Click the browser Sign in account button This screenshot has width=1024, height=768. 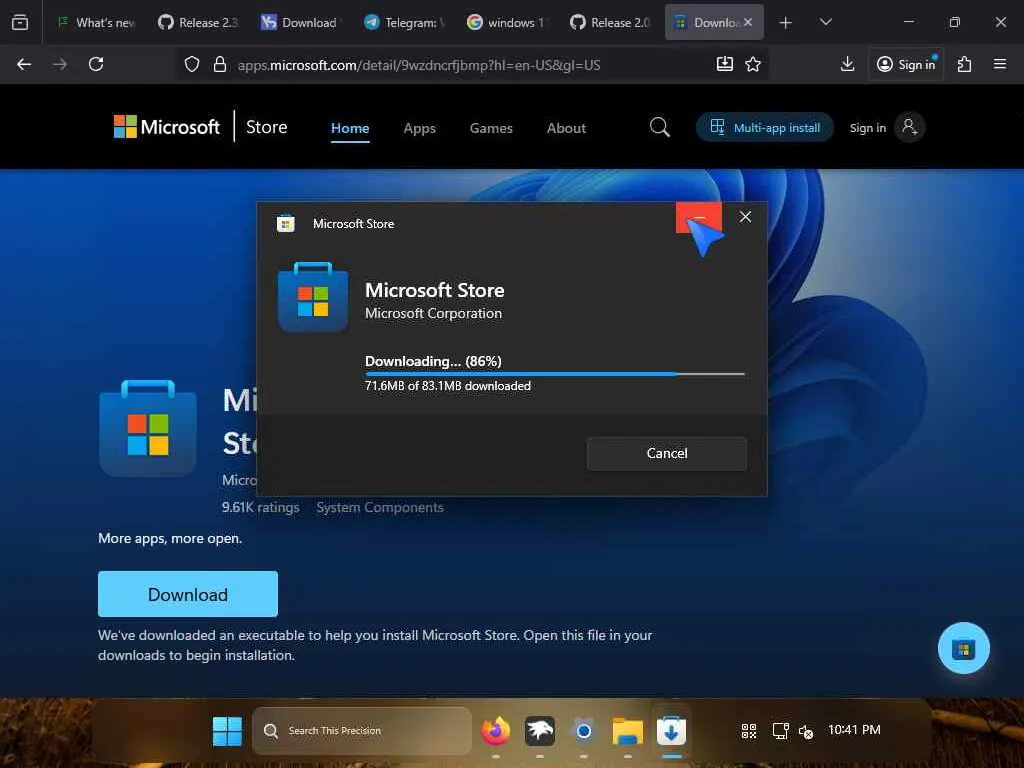906,64
